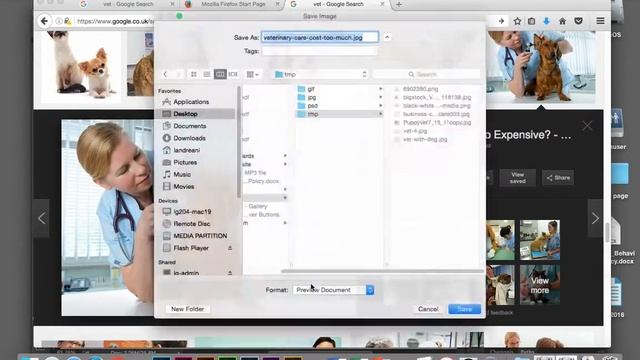Image resolution: width=640 pixels, height=360 pixels.
Task: Open Pocket shield icon in Firefox toolbar
Action: [x=578, y=21]
